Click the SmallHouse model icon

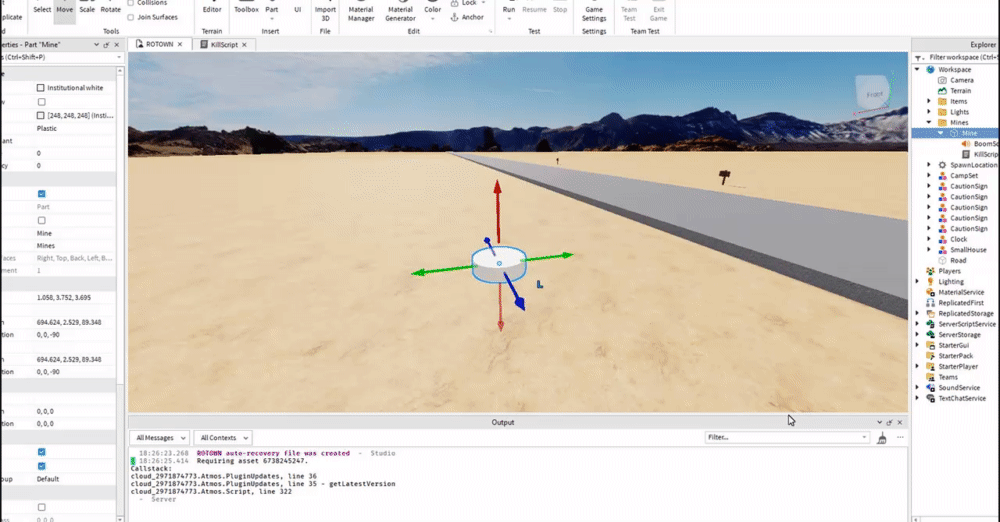coord(942,250)
